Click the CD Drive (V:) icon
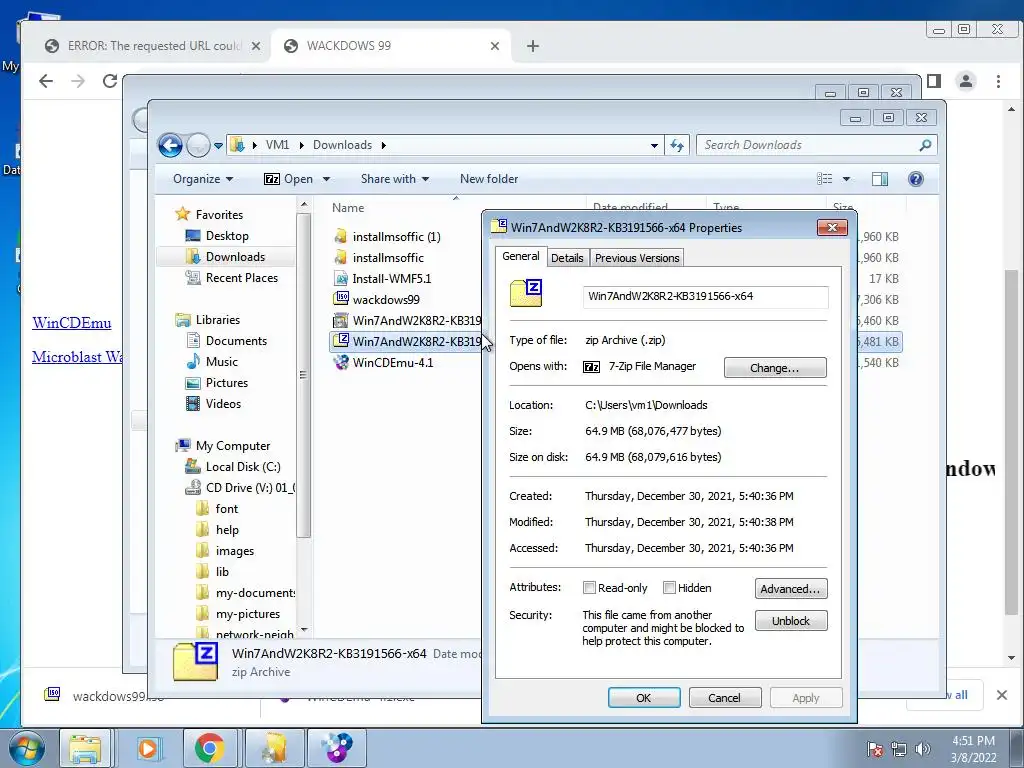The image size is (1024, 768). point(193,488)
